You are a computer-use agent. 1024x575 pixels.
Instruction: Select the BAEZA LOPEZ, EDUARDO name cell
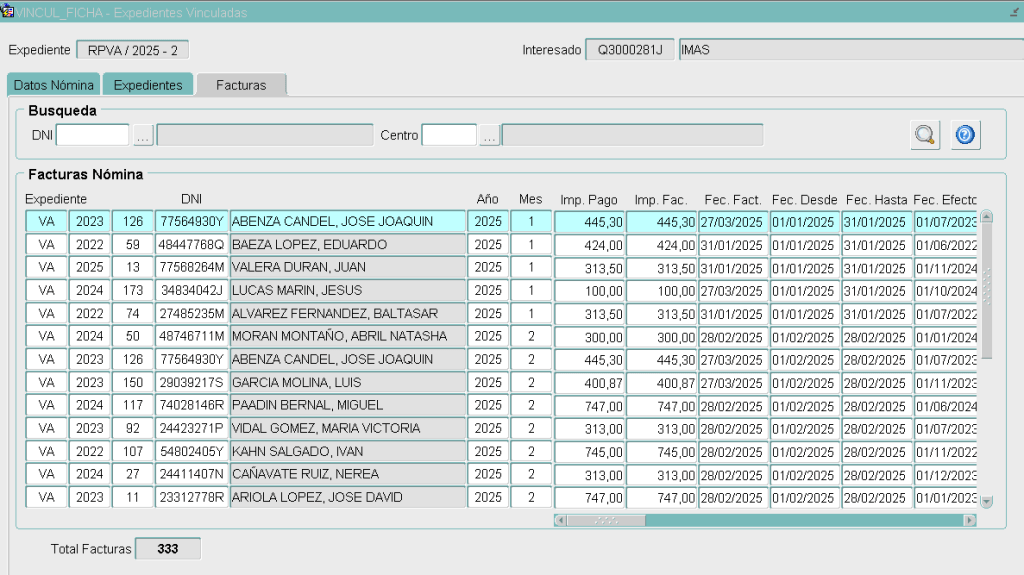348,245
